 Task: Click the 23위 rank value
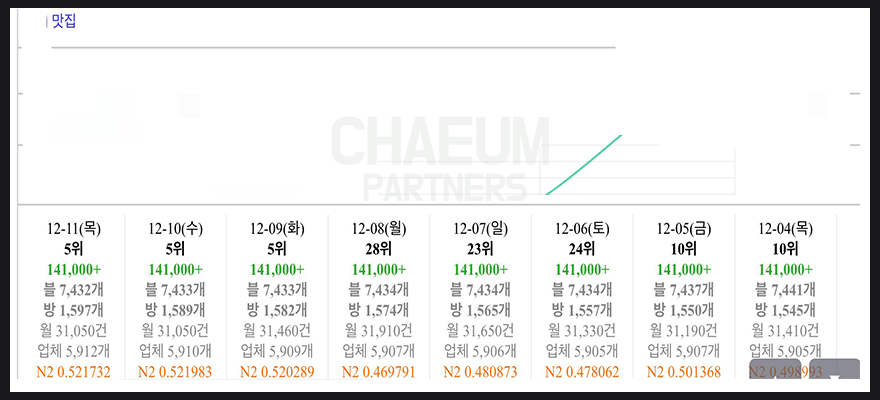pyautogui.click(x=480, y=249)
